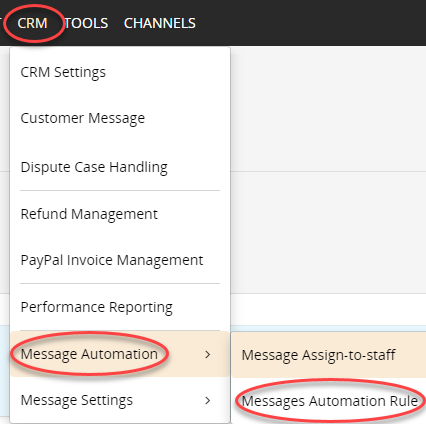Click the blank dark navigation bar right of CHANNELS
The image size is (426, 424).
310,23
